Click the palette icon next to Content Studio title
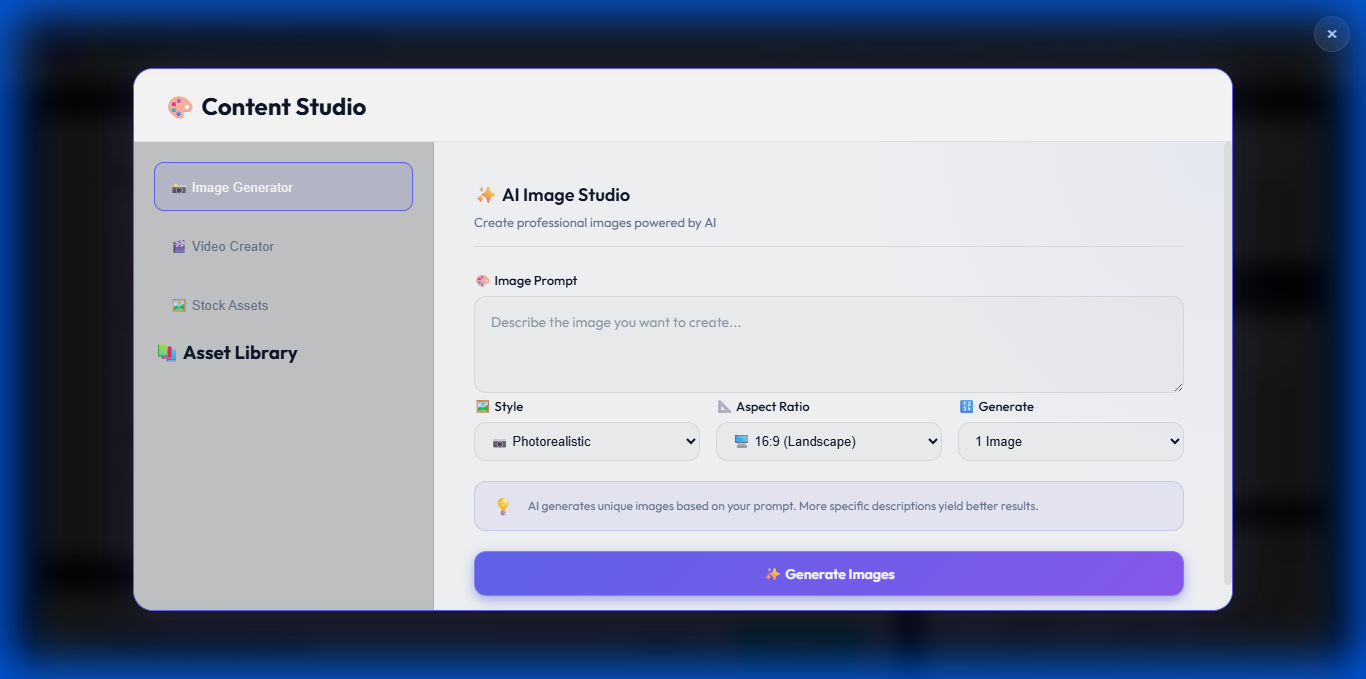1366x679 pixels. coord(179,106)
